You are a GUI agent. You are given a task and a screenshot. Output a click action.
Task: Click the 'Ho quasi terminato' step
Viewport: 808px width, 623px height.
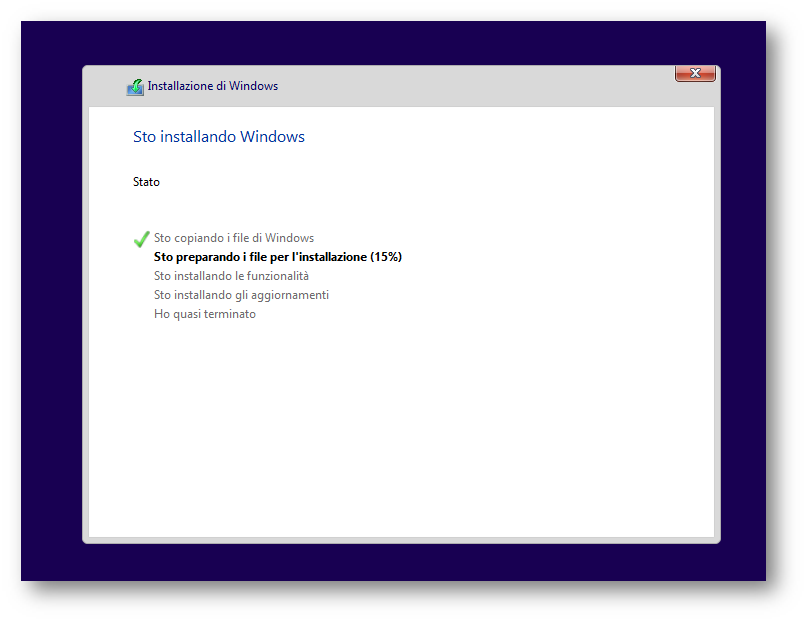pos(205,314)
